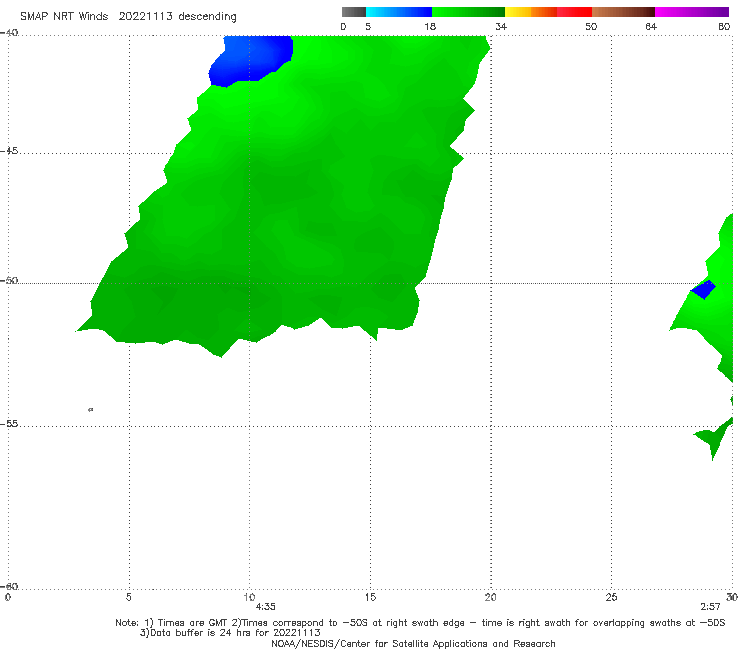Click the longitude axis label '5'
Viewport: 740px width, 650px height.
click(x=129, y=597)
